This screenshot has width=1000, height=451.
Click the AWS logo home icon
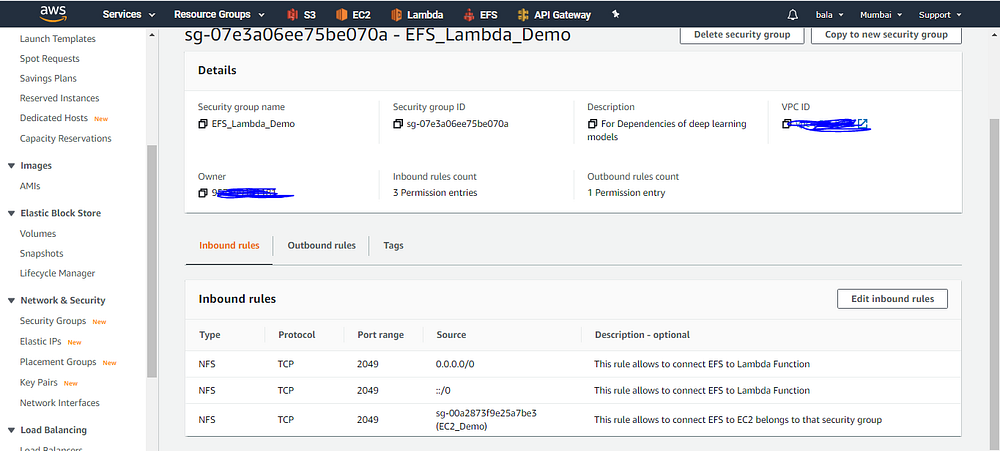(x=53, y=13)
